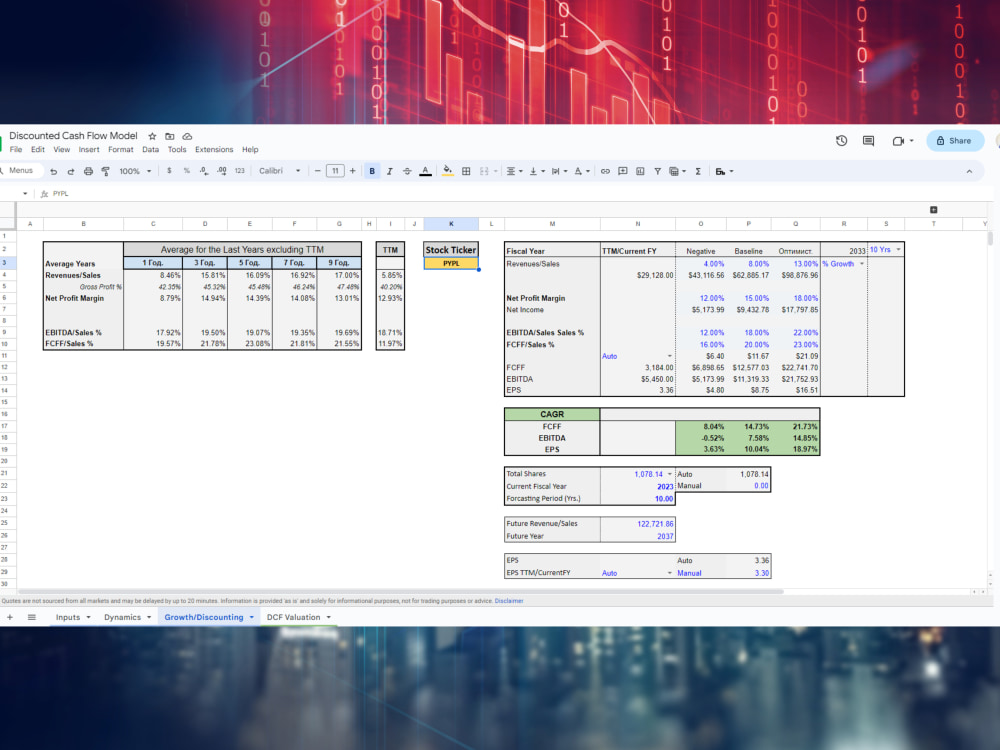Select the Current Fiscal Year 2023 cell

(x=637, y=486)
